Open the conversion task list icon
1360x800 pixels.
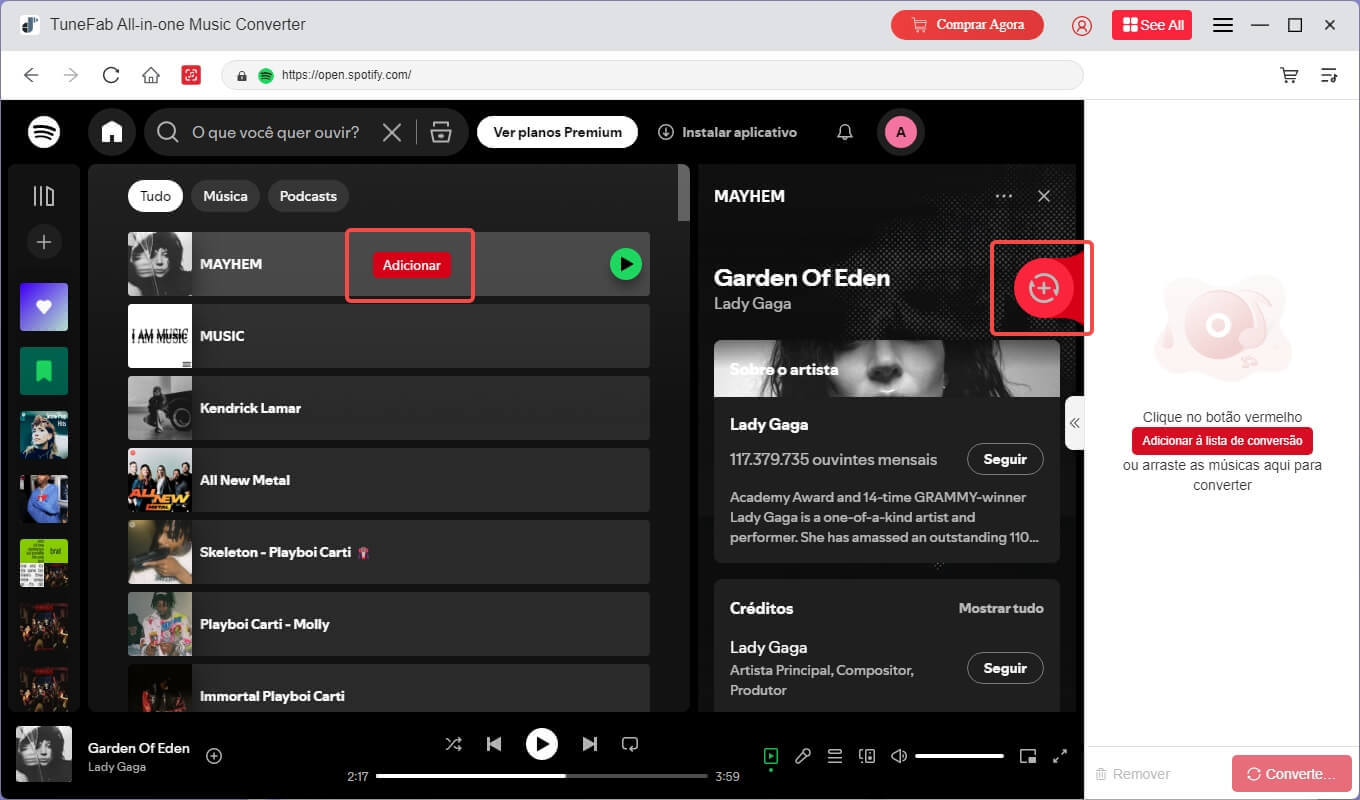(1329, 75)
